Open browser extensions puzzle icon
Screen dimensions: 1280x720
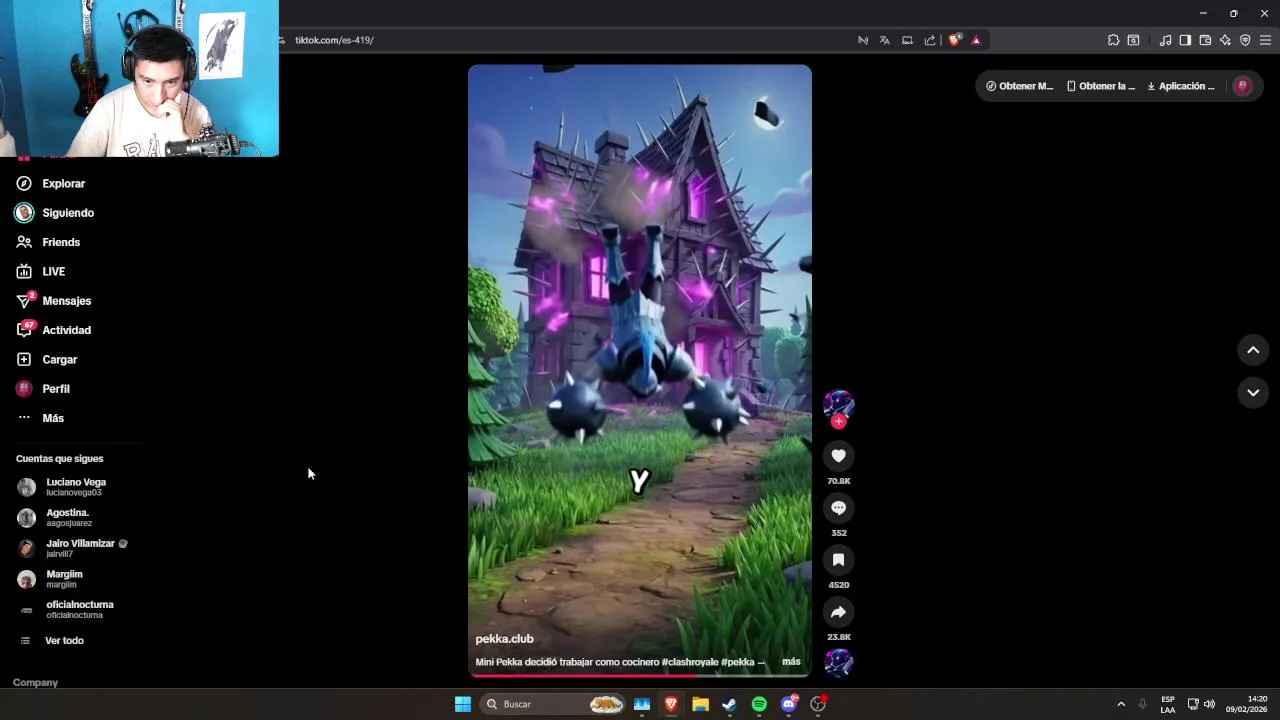click(x=1113, y=40)
